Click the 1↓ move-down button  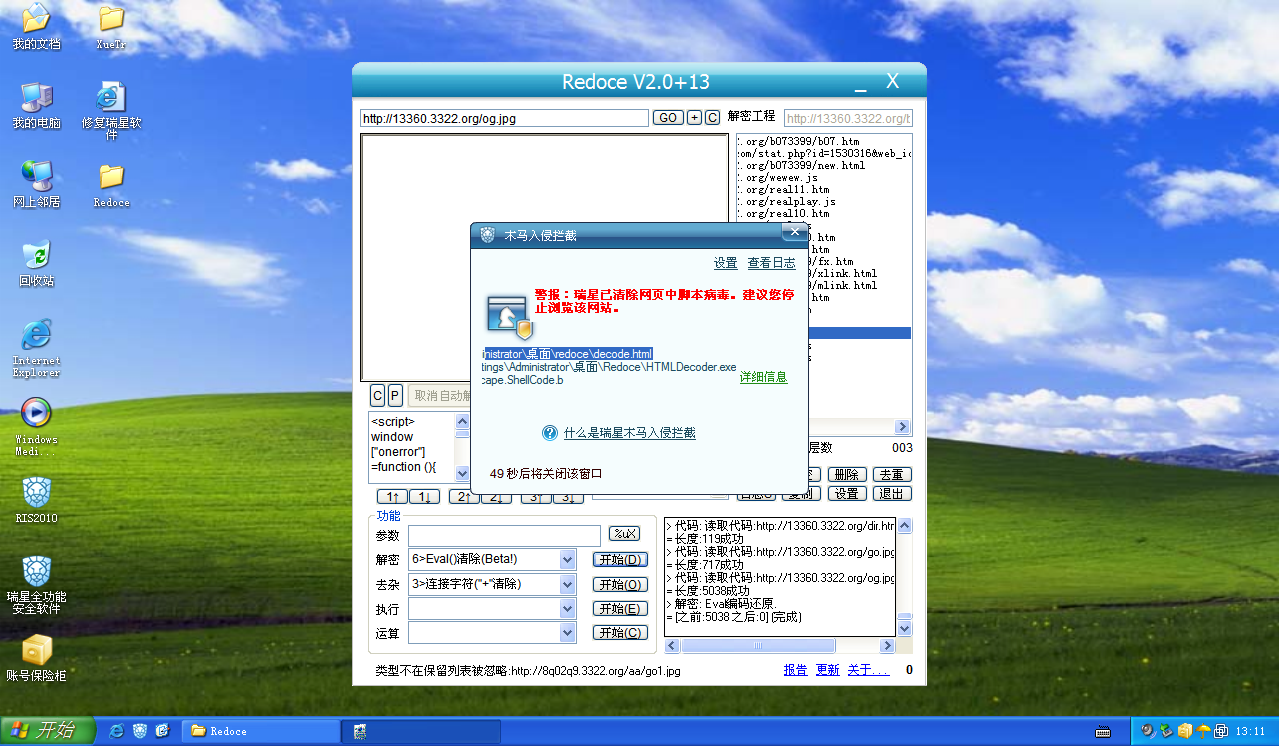point(424,496)
